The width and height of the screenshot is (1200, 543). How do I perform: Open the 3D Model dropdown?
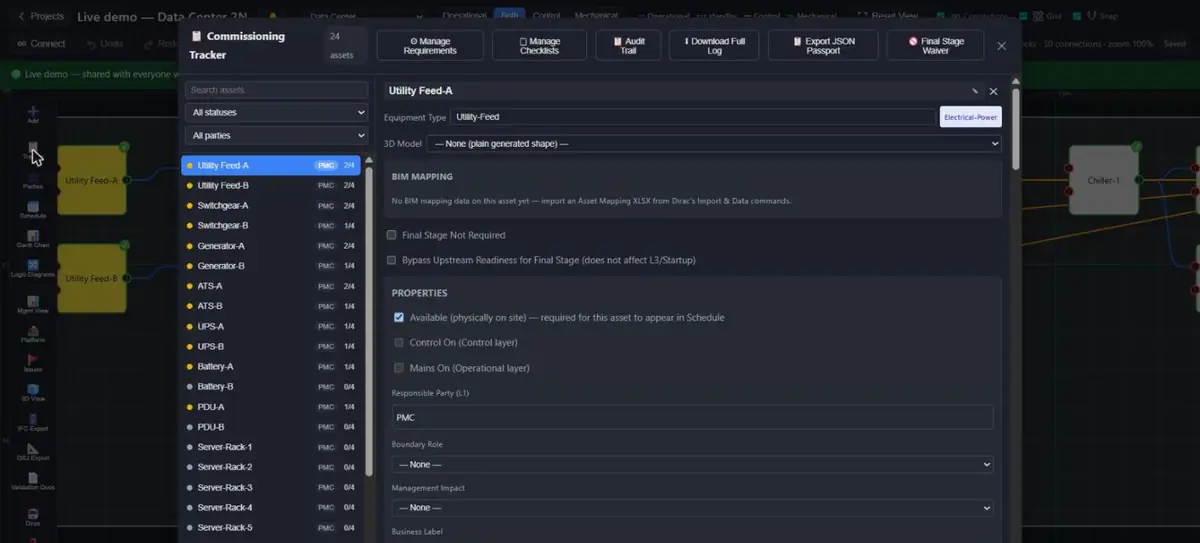click(714, 144)
